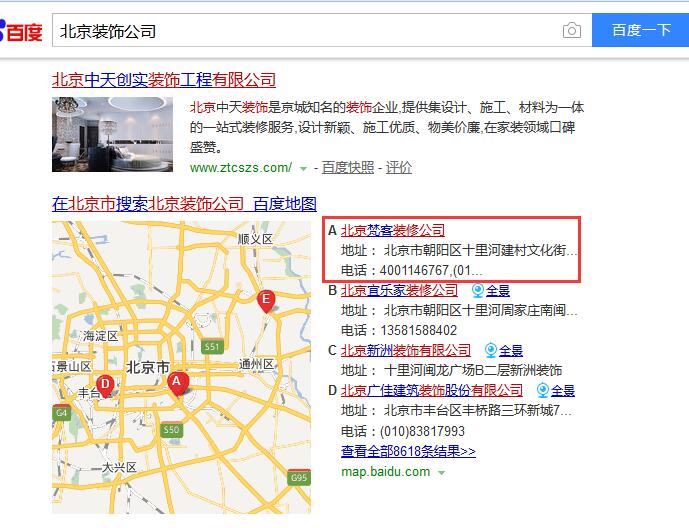
Task: Open 查看全部8618条结果 link
Action: coord(408,451)
